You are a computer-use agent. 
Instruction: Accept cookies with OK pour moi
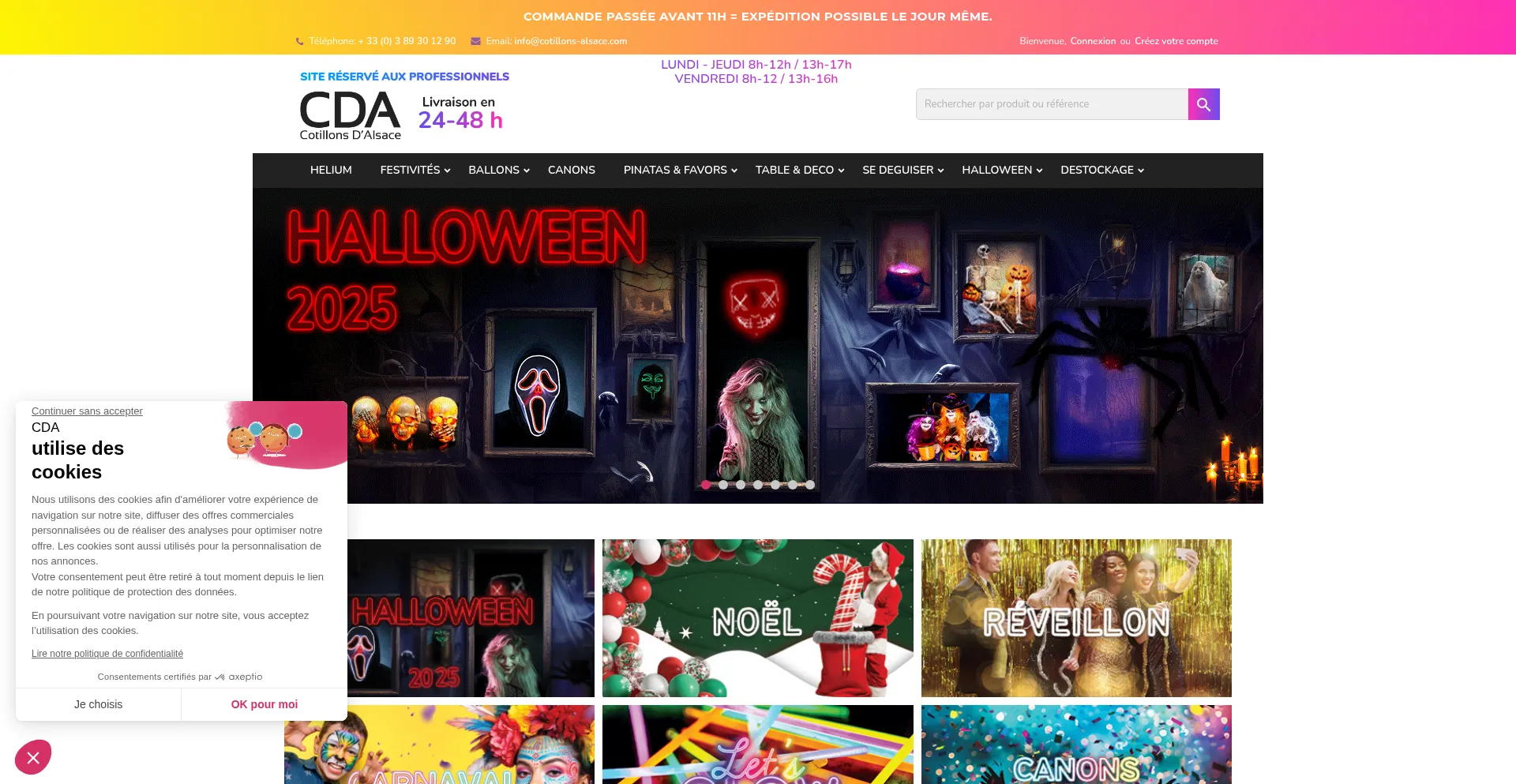tap(265, 704)
